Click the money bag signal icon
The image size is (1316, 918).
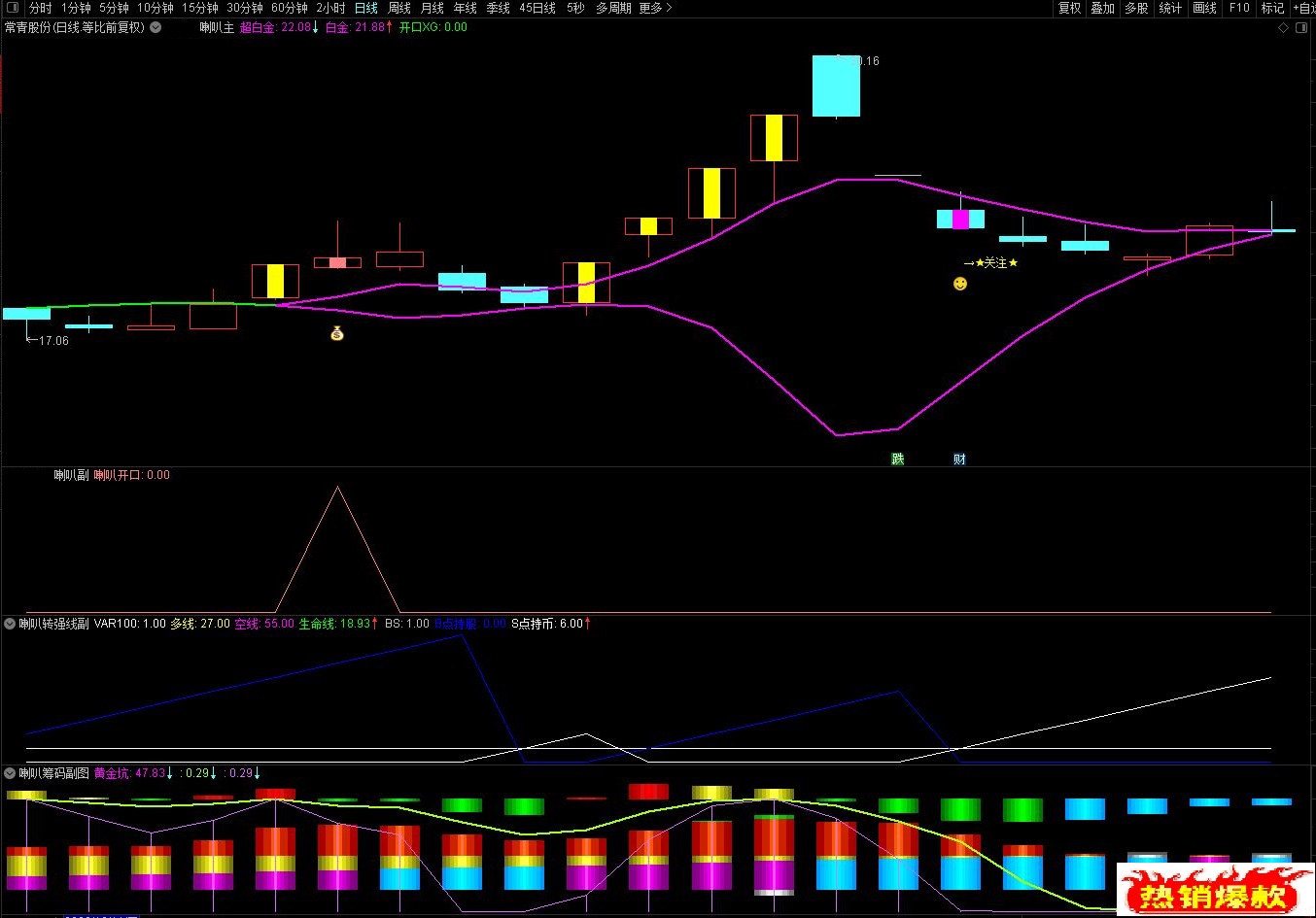(x=337, y=333)
